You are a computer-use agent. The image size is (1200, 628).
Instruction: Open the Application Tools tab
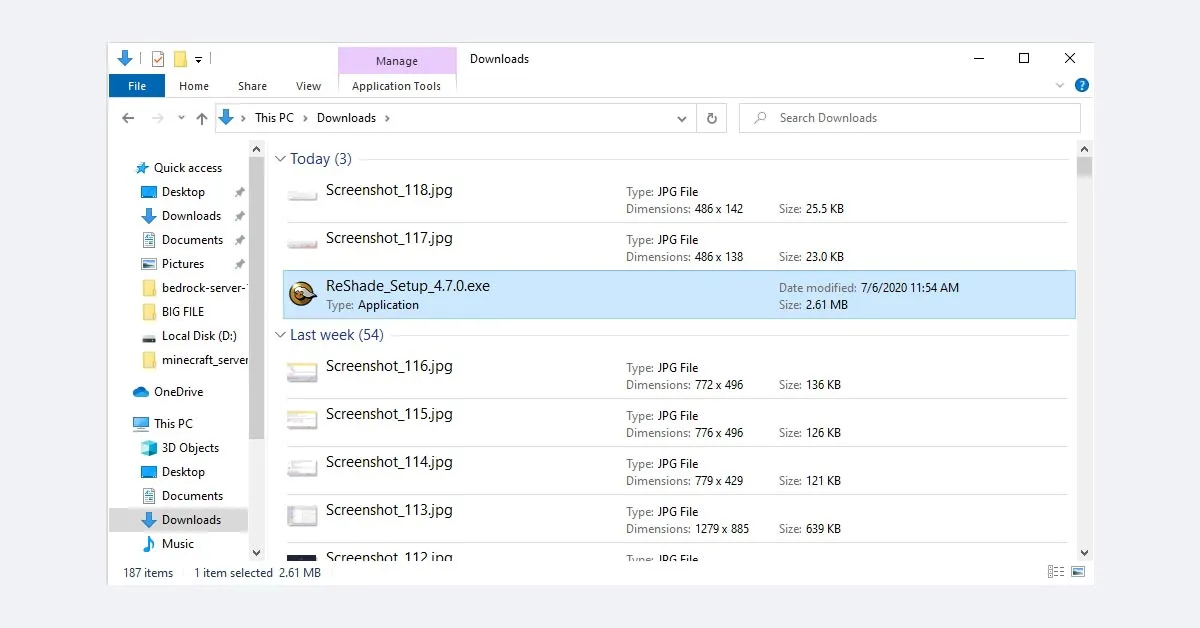396,86
